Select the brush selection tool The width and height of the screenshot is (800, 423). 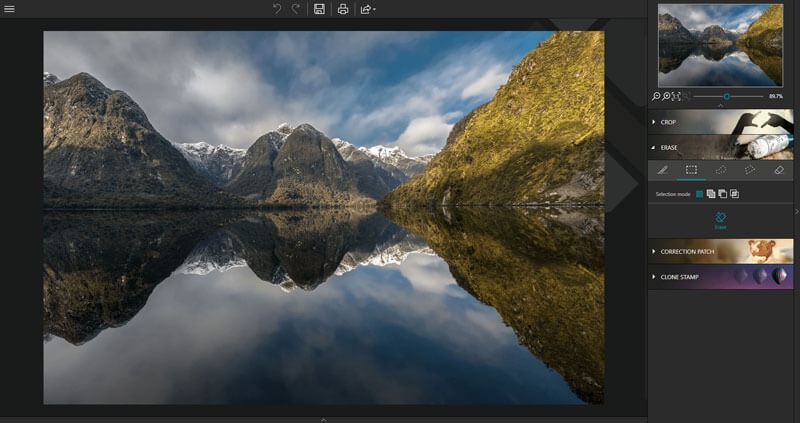[662, 170]
